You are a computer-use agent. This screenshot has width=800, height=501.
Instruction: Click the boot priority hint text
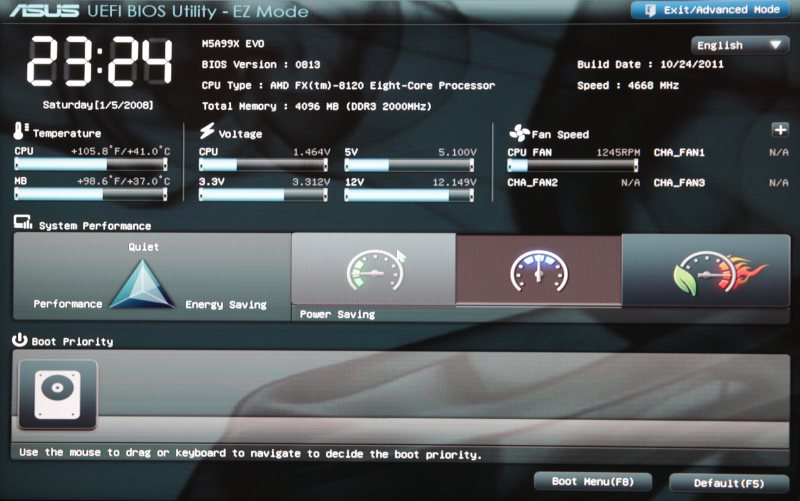[250, 453]
